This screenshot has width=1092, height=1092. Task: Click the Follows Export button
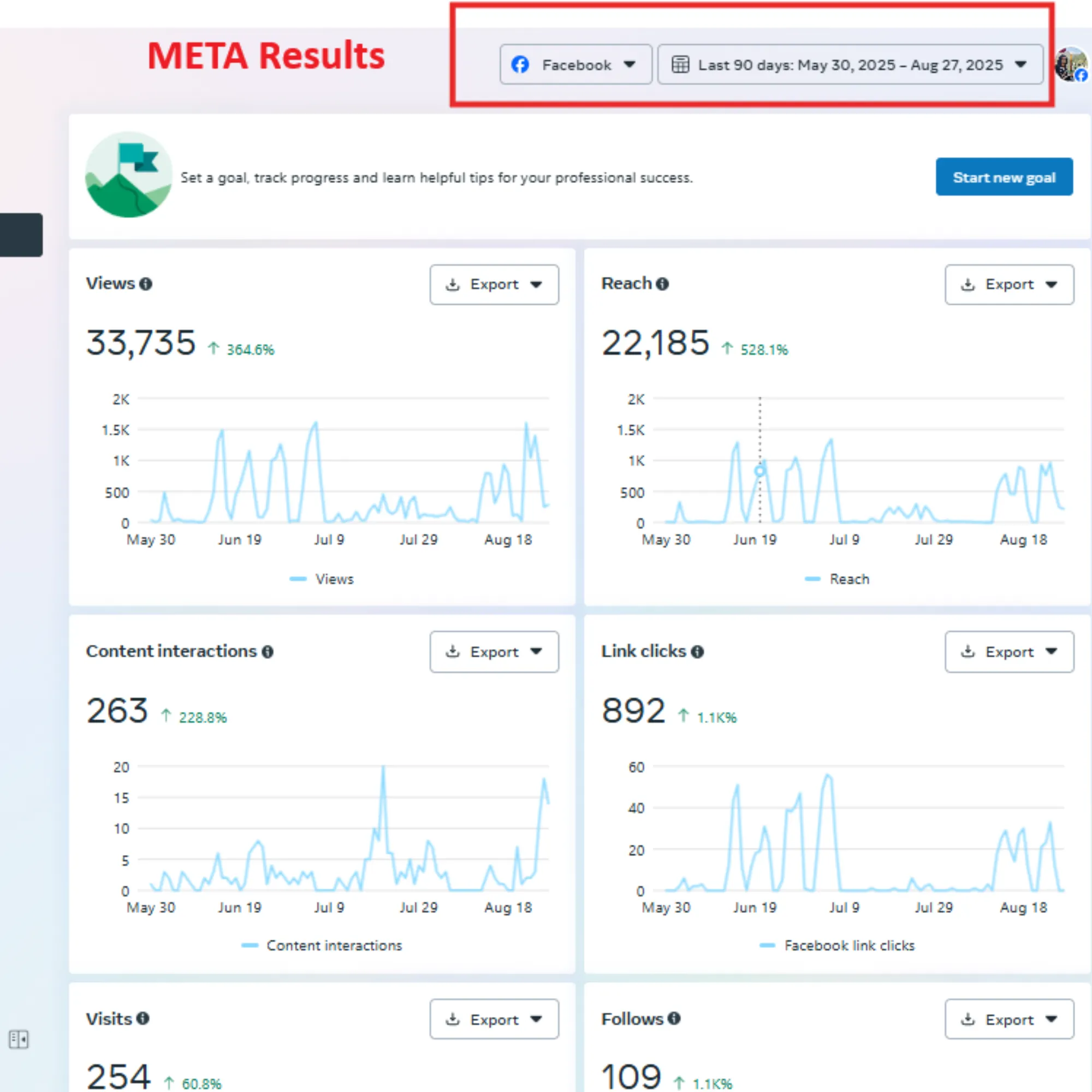point(1009,1019)
